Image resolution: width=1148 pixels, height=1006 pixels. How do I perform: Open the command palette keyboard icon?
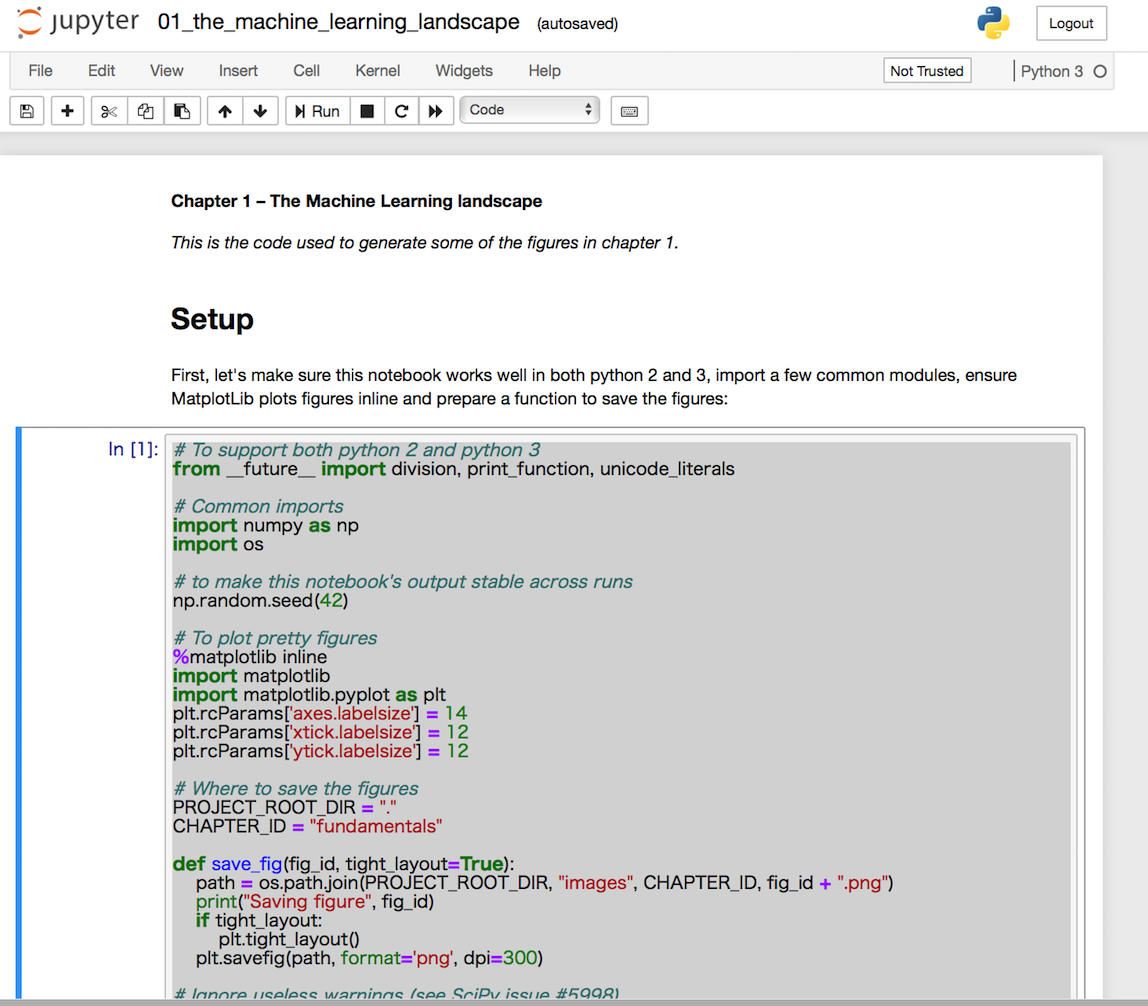point(629,111)
